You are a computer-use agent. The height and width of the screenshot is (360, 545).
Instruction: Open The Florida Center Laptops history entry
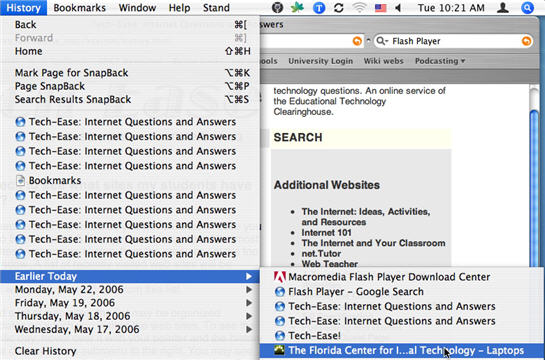pos(402,350)
